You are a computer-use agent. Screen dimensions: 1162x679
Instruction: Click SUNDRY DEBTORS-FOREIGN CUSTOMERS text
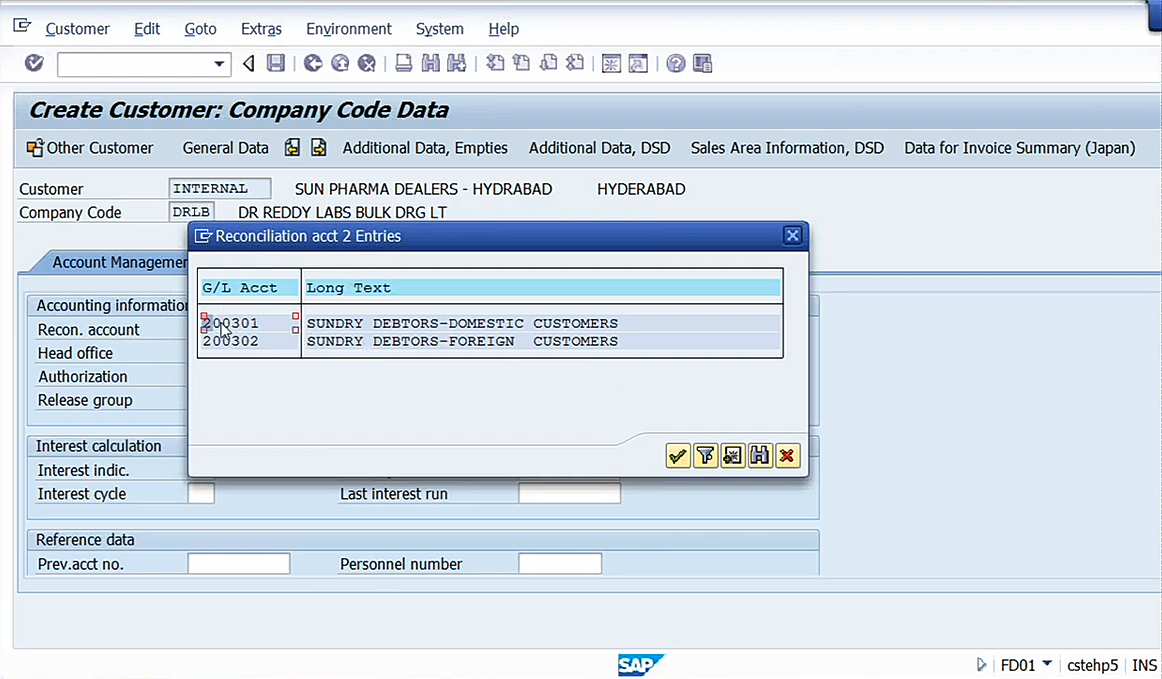point(462,341)
